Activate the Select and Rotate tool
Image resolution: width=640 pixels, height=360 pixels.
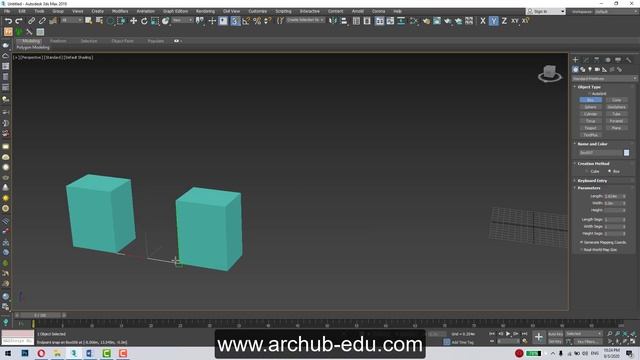pos(144,21)
